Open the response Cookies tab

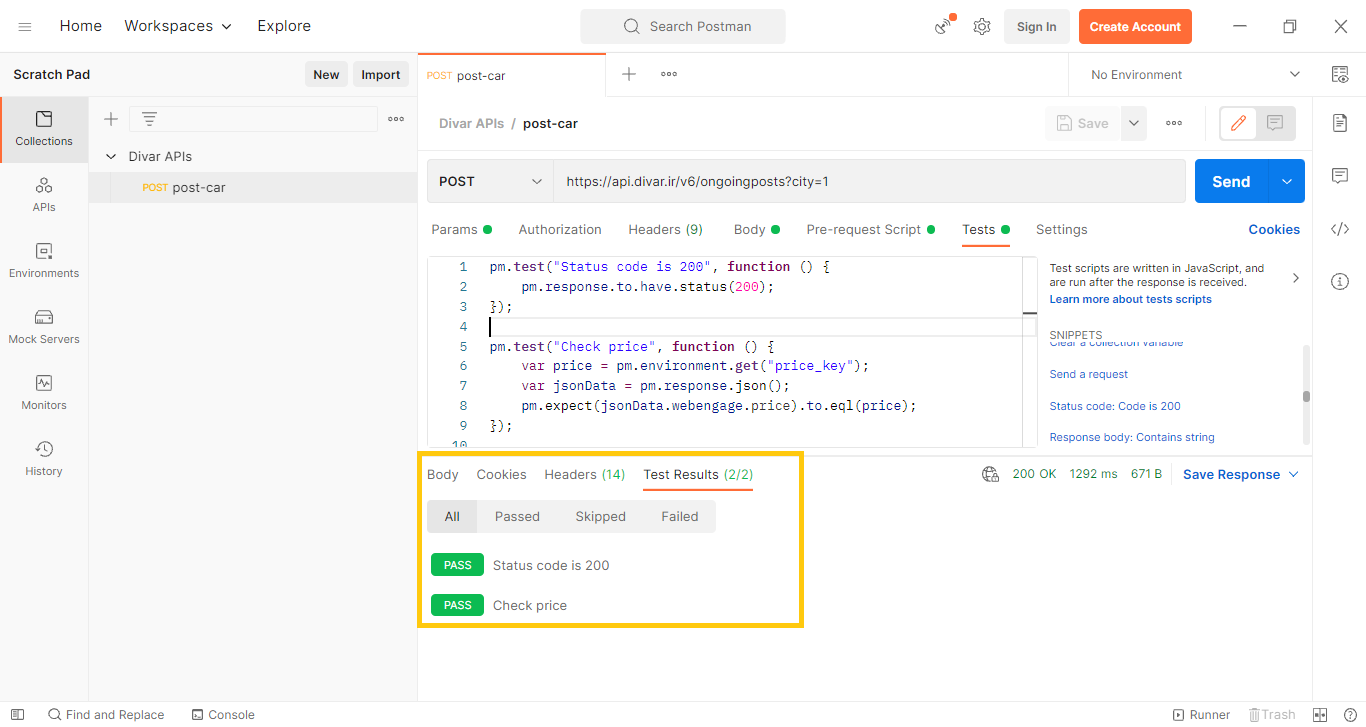point(501,474)
